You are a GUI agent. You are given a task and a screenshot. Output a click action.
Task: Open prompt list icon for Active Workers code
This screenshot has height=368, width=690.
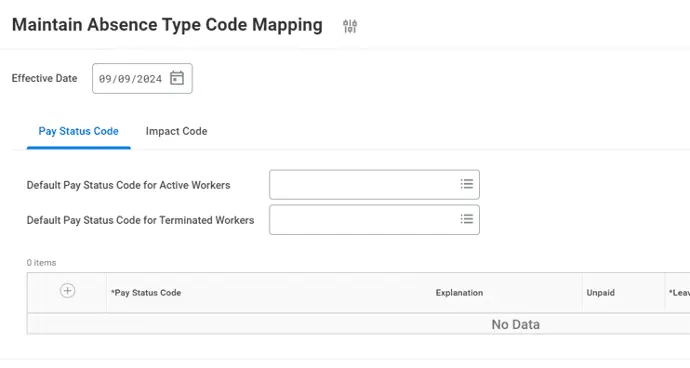coord(467,184)
